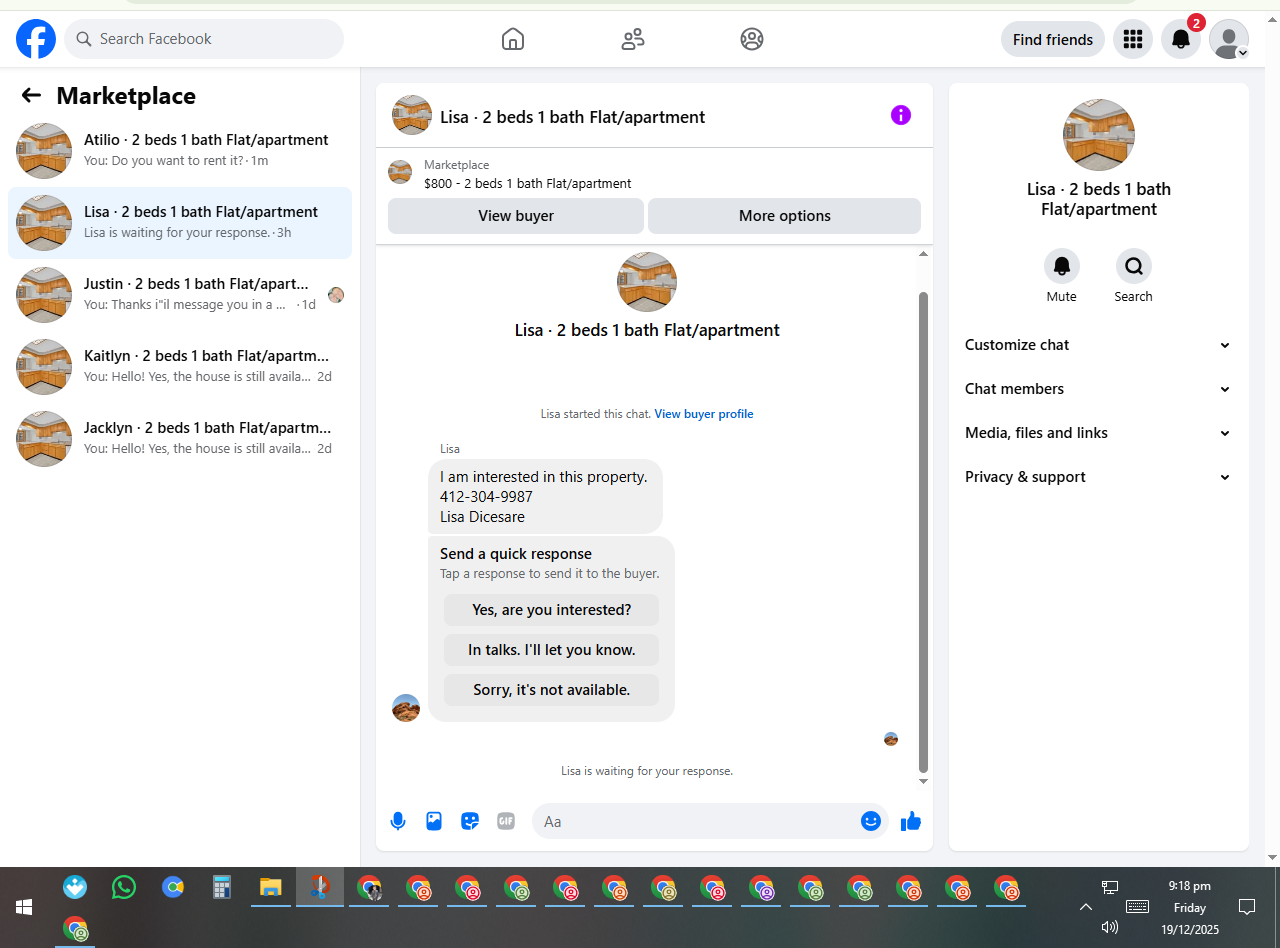Click the listing thumbnail in right panel

[x=1099, y=135]
